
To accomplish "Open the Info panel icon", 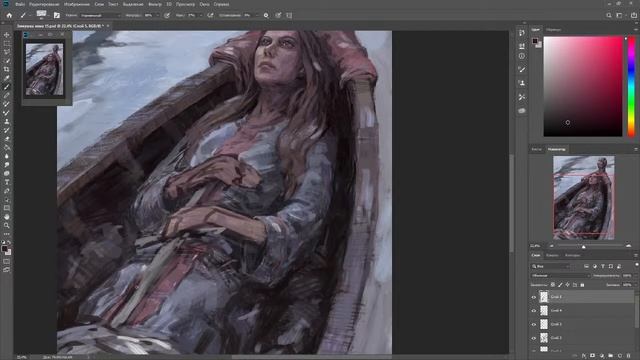I will pyautogui.click(x=522, y=56).
